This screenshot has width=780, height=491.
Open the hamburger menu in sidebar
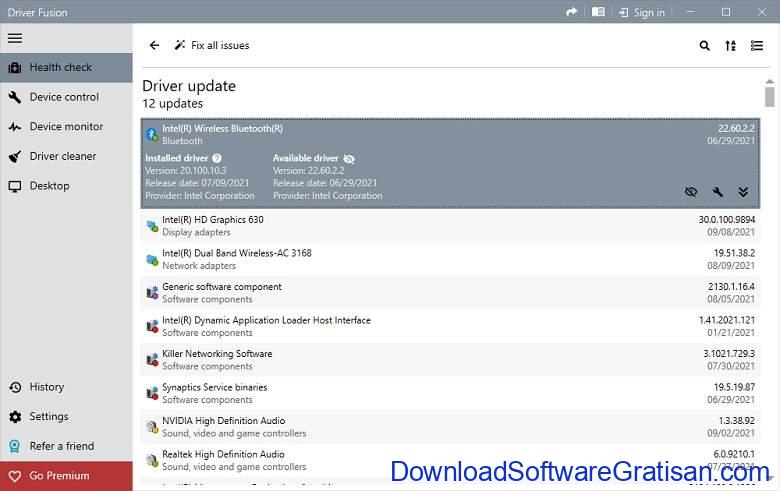(x=15, y=38)
